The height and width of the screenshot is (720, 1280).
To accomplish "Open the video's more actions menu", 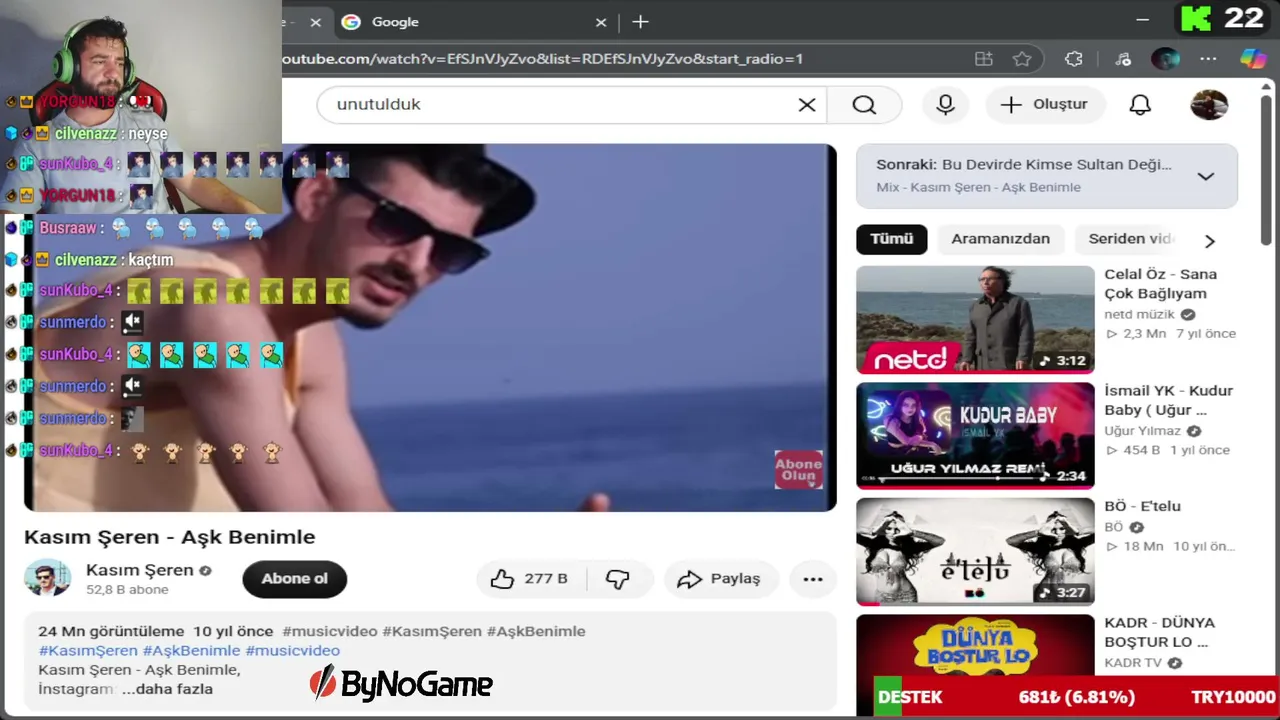I will (813, 579).
